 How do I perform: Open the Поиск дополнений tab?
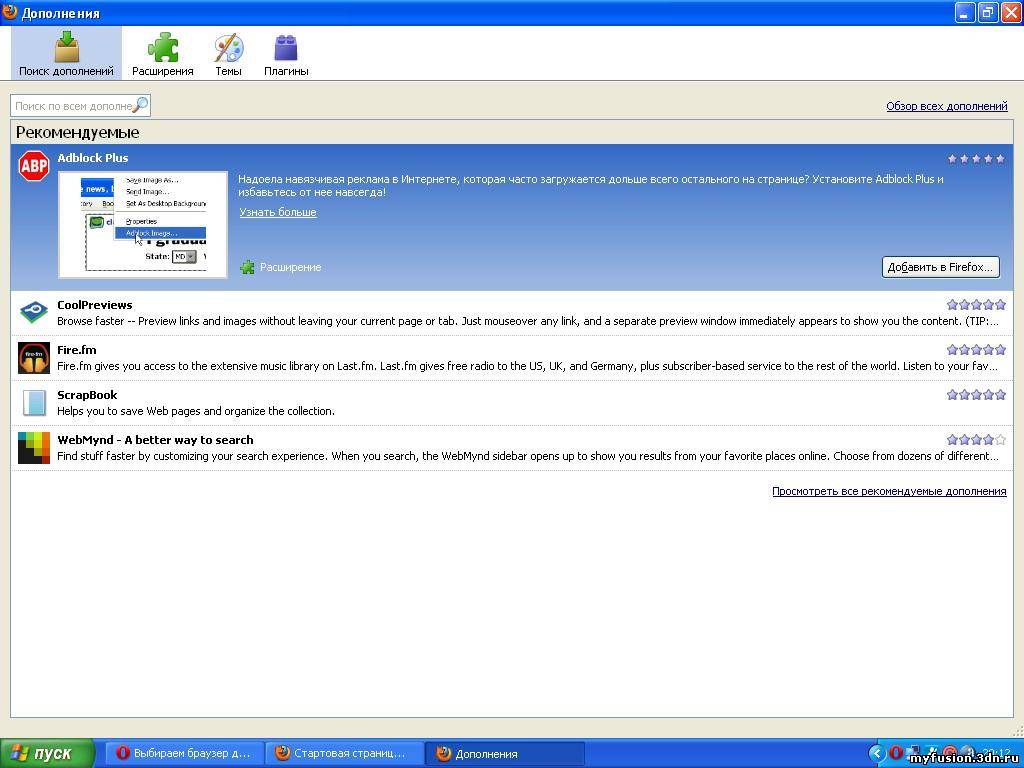click(66, 54)
